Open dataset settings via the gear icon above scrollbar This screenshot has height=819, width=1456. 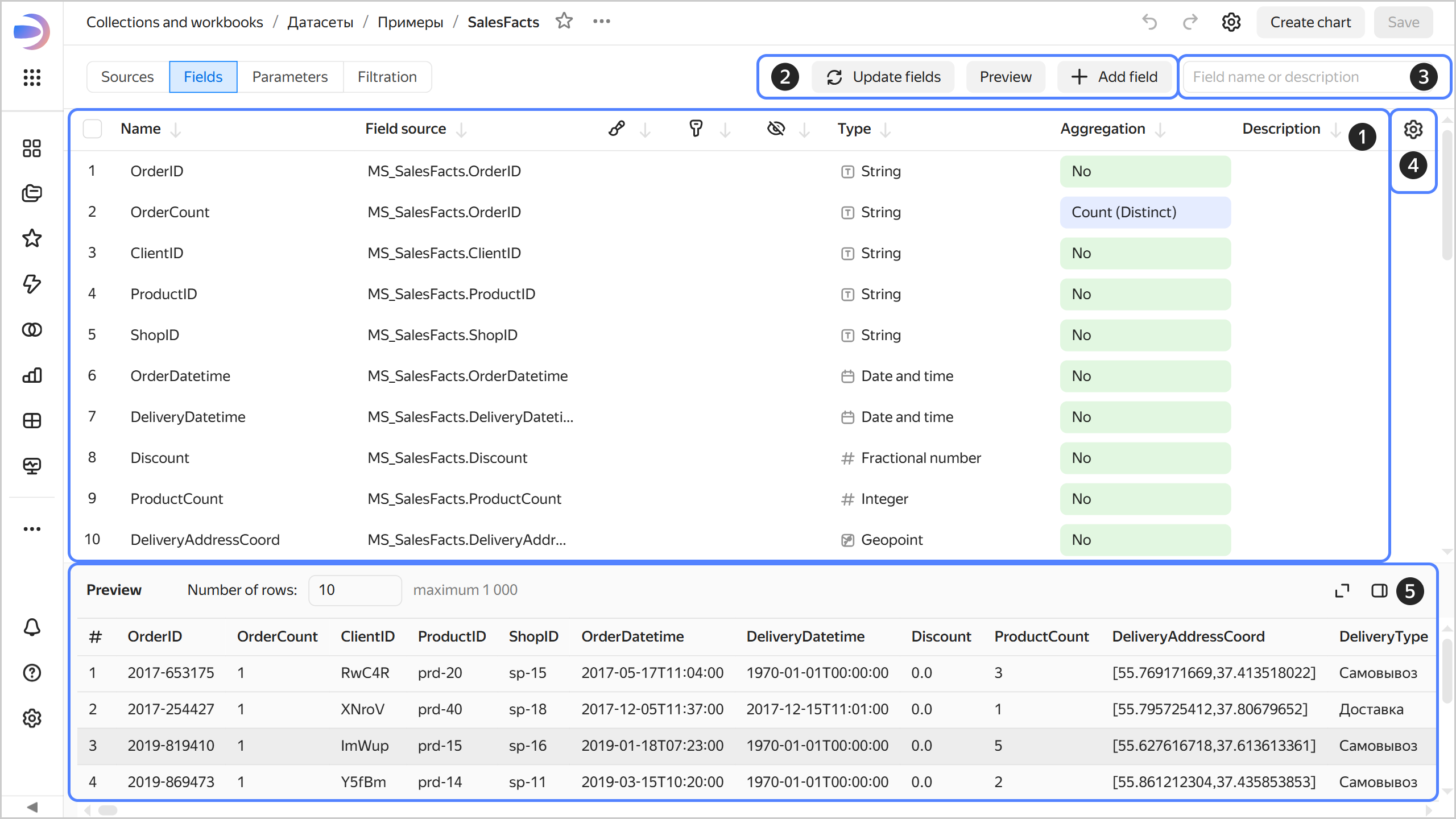pos(1413,129)
